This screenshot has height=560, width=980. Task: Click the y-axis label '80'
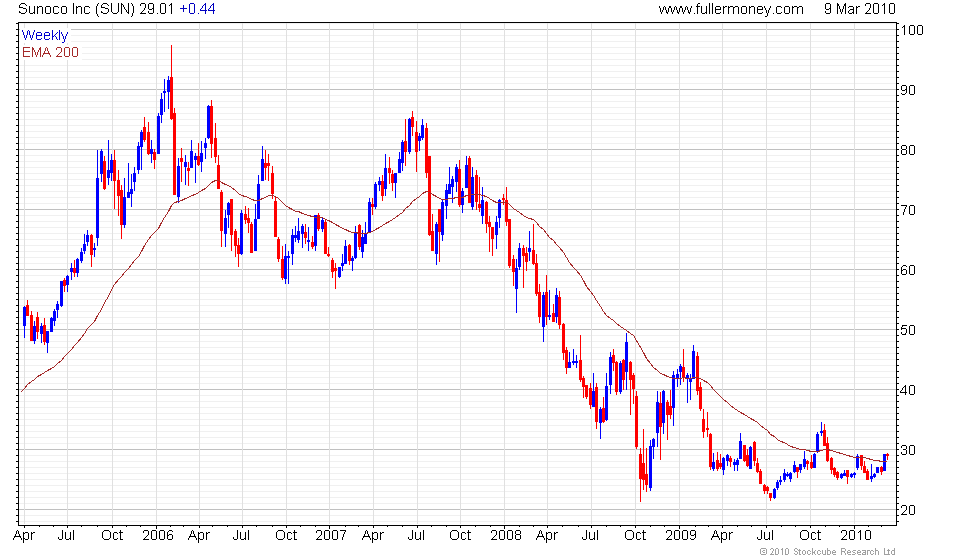pyautogui.click(x=908, y=150)
